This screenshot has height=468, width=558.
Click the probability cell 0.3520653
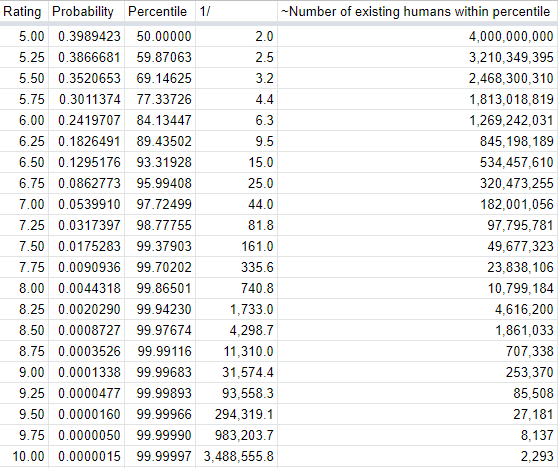click(x=86, y=78)
